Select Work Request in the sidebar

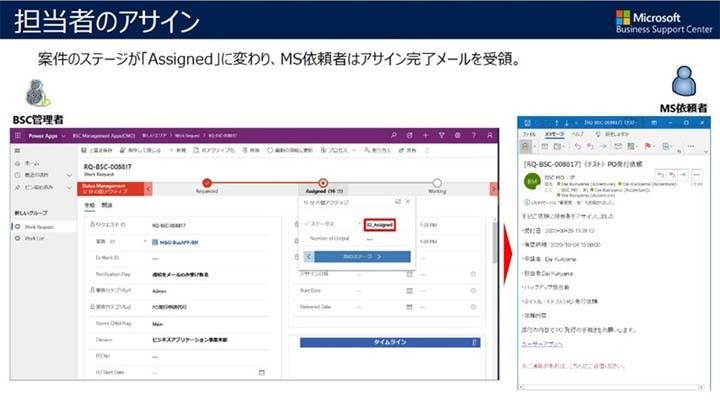[43, 227]
